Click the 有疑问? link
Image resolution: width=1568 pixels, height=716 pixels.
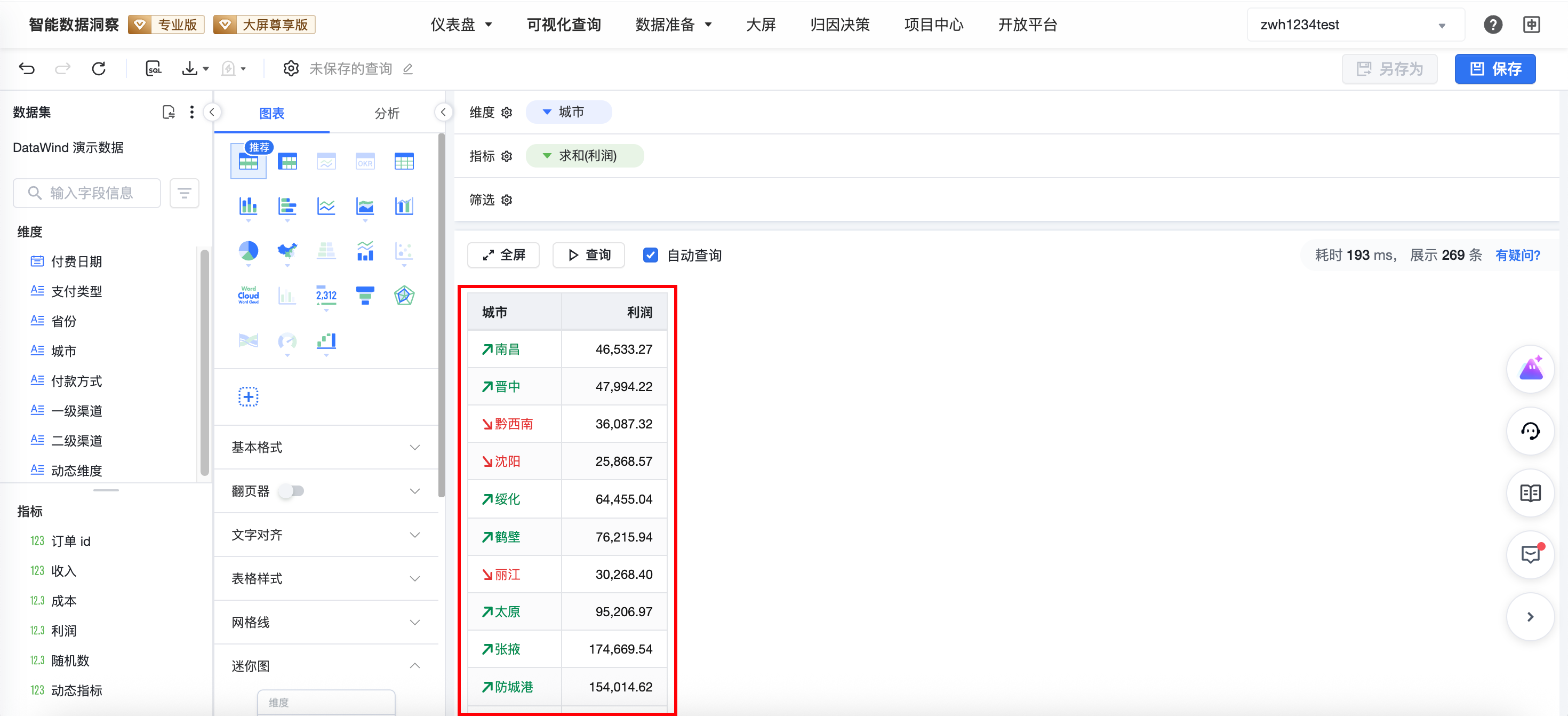coord(1517,255)
